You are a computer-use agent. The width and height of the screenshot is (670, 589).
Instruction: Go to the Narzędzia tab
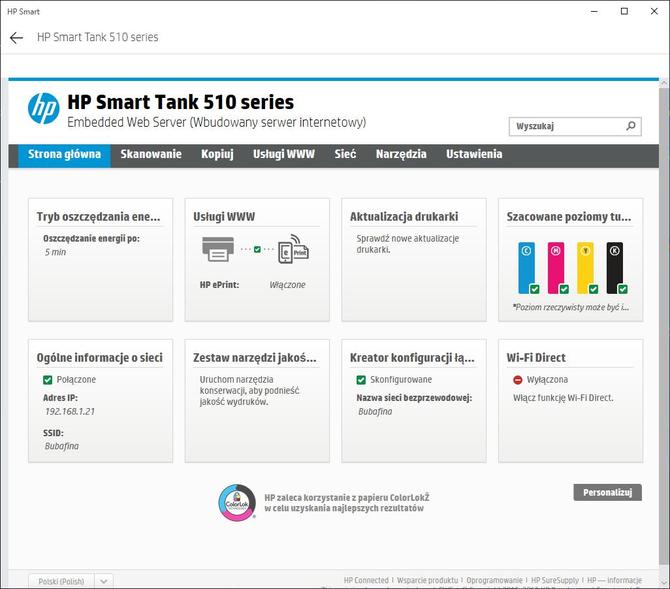tap(401, 154)
